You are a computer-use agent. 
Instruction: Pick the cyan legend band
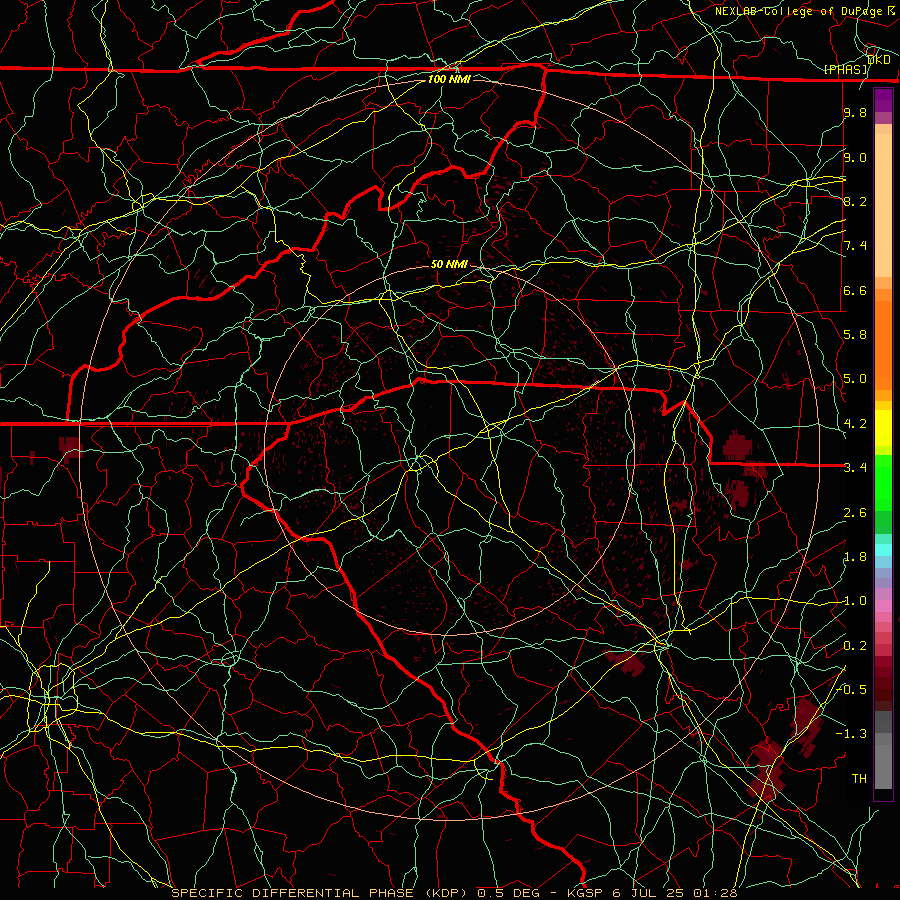pyautogui.click(x=883, y=550)
